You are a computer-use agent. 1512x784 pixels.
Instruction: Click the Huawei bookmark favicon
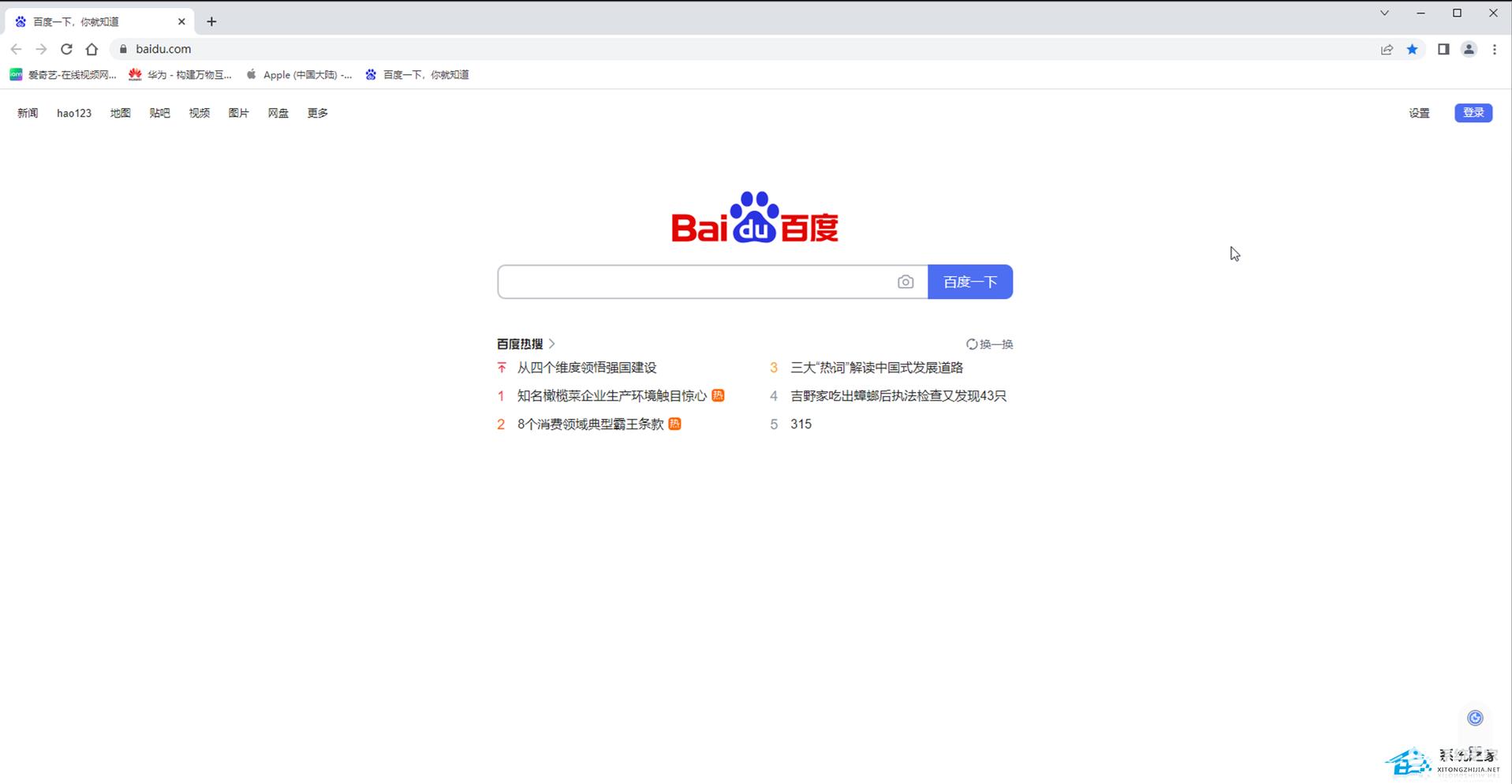click(135, 74)
